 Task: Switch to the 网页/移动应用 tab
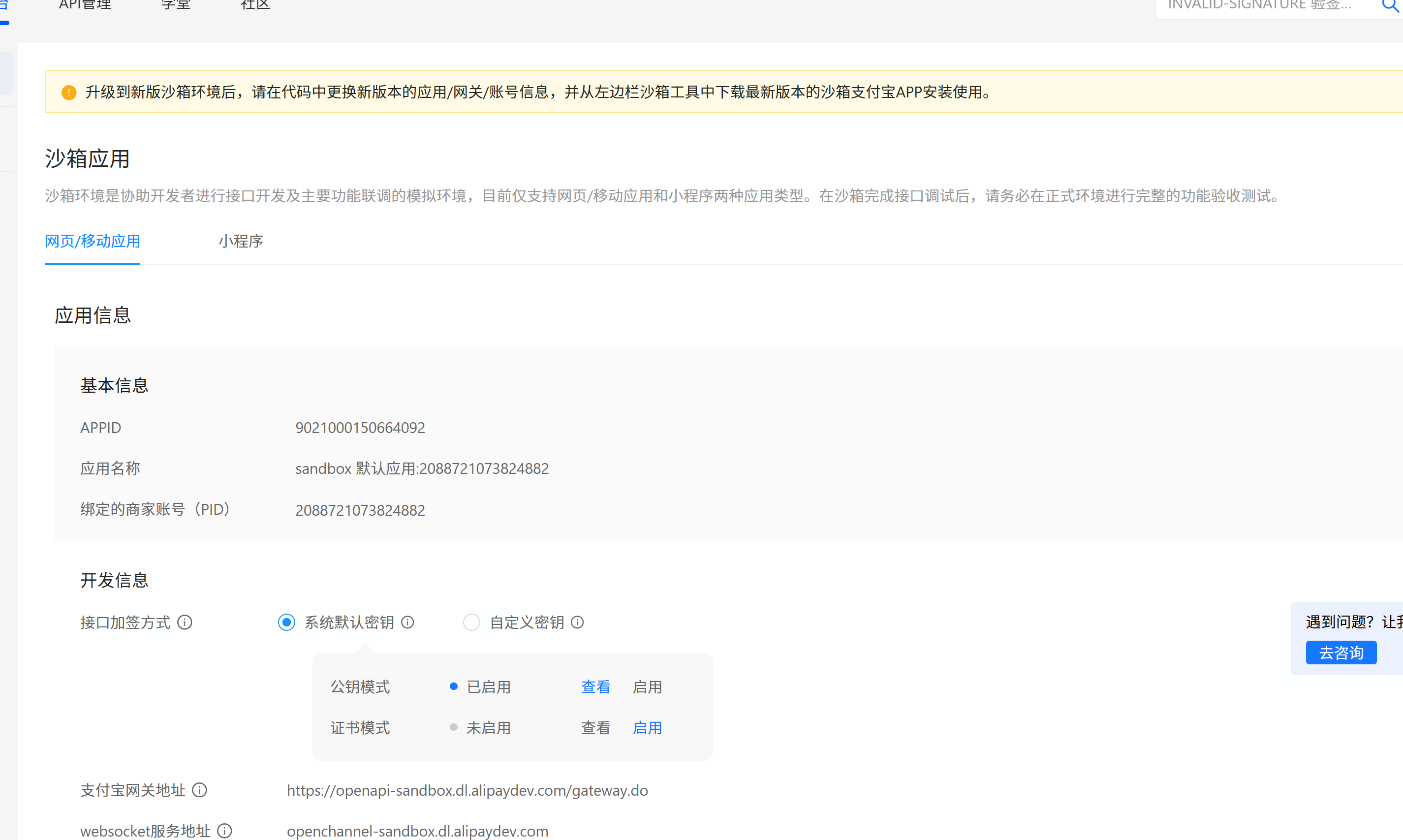tap(92, 241)
